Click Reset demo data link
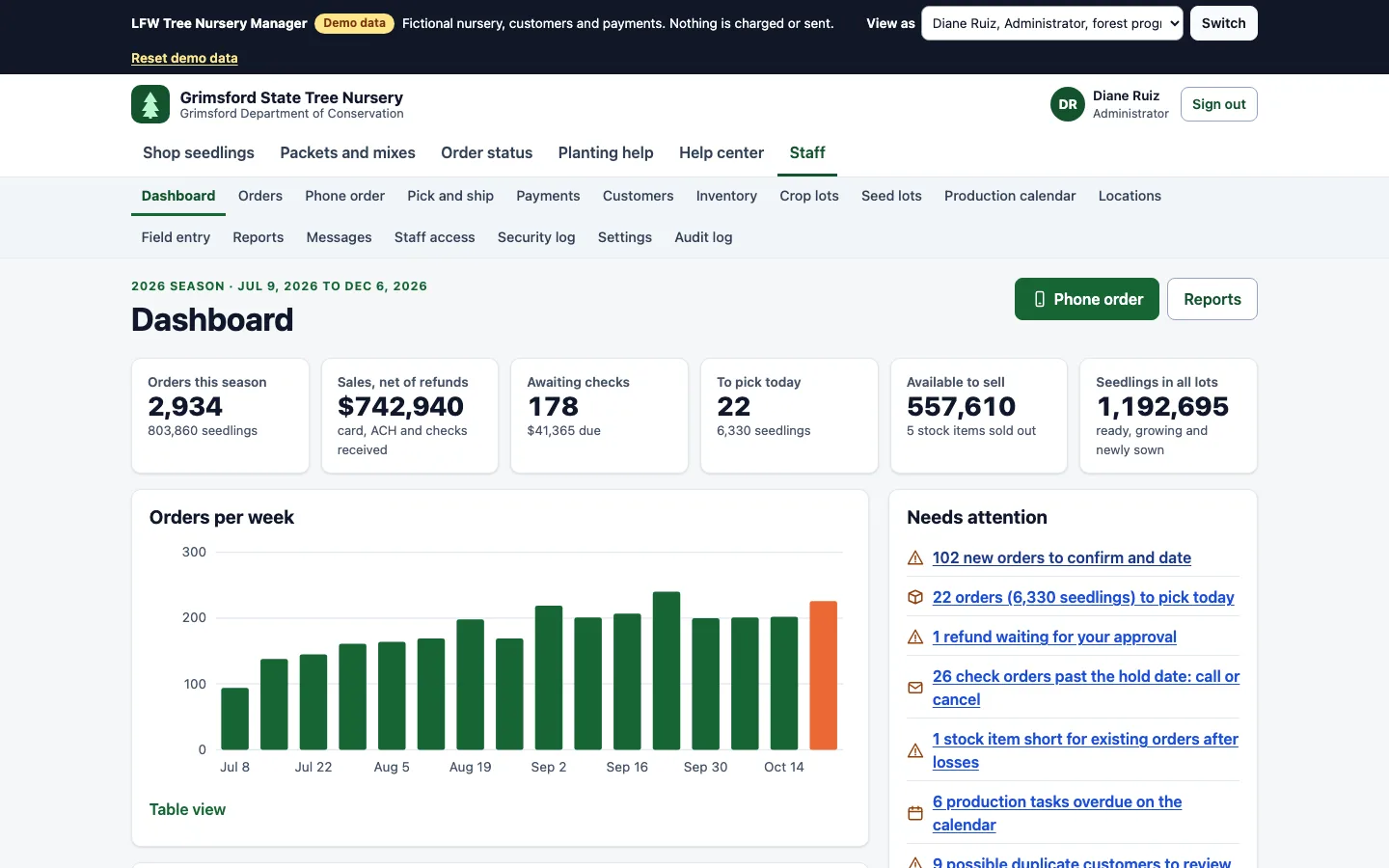This screenshot has height=868, width=1389. click(x=184, y=58)
